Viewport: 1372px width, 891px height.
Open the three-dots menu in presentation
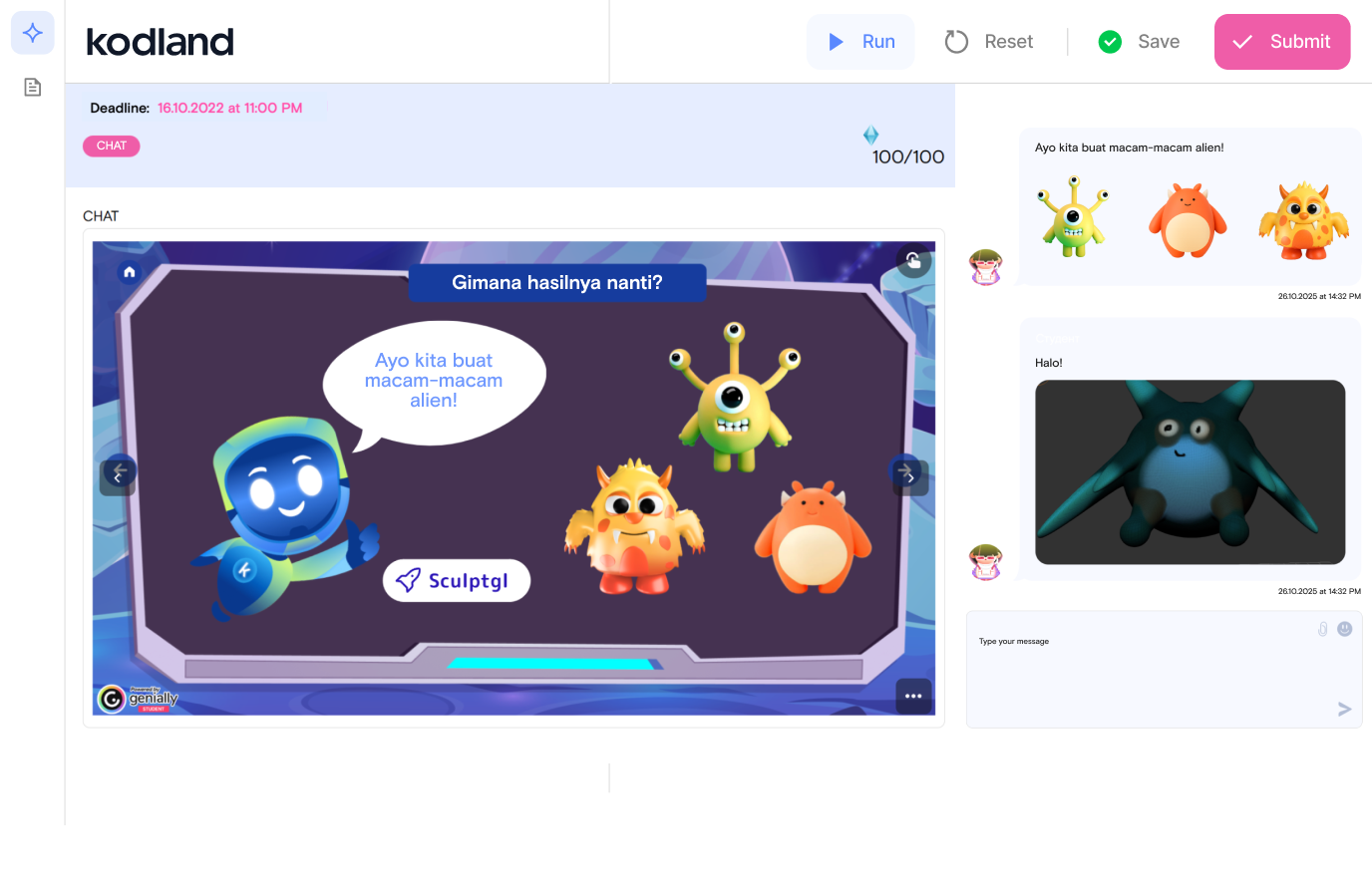[913, 696]
